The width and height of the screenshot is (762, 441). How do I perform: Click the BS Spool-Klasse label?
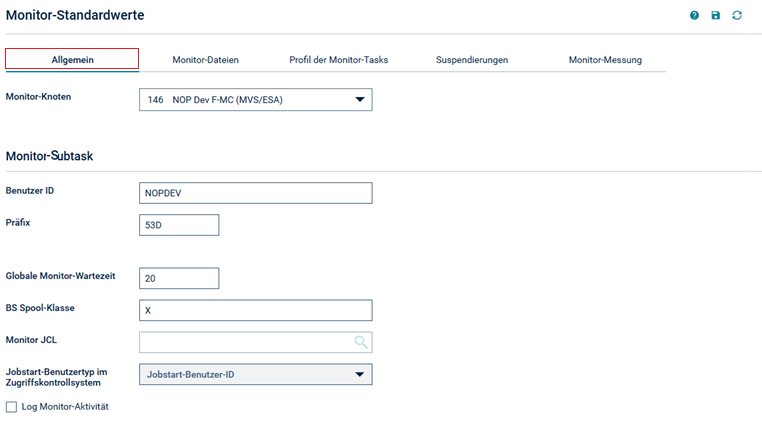coord(40,308)
